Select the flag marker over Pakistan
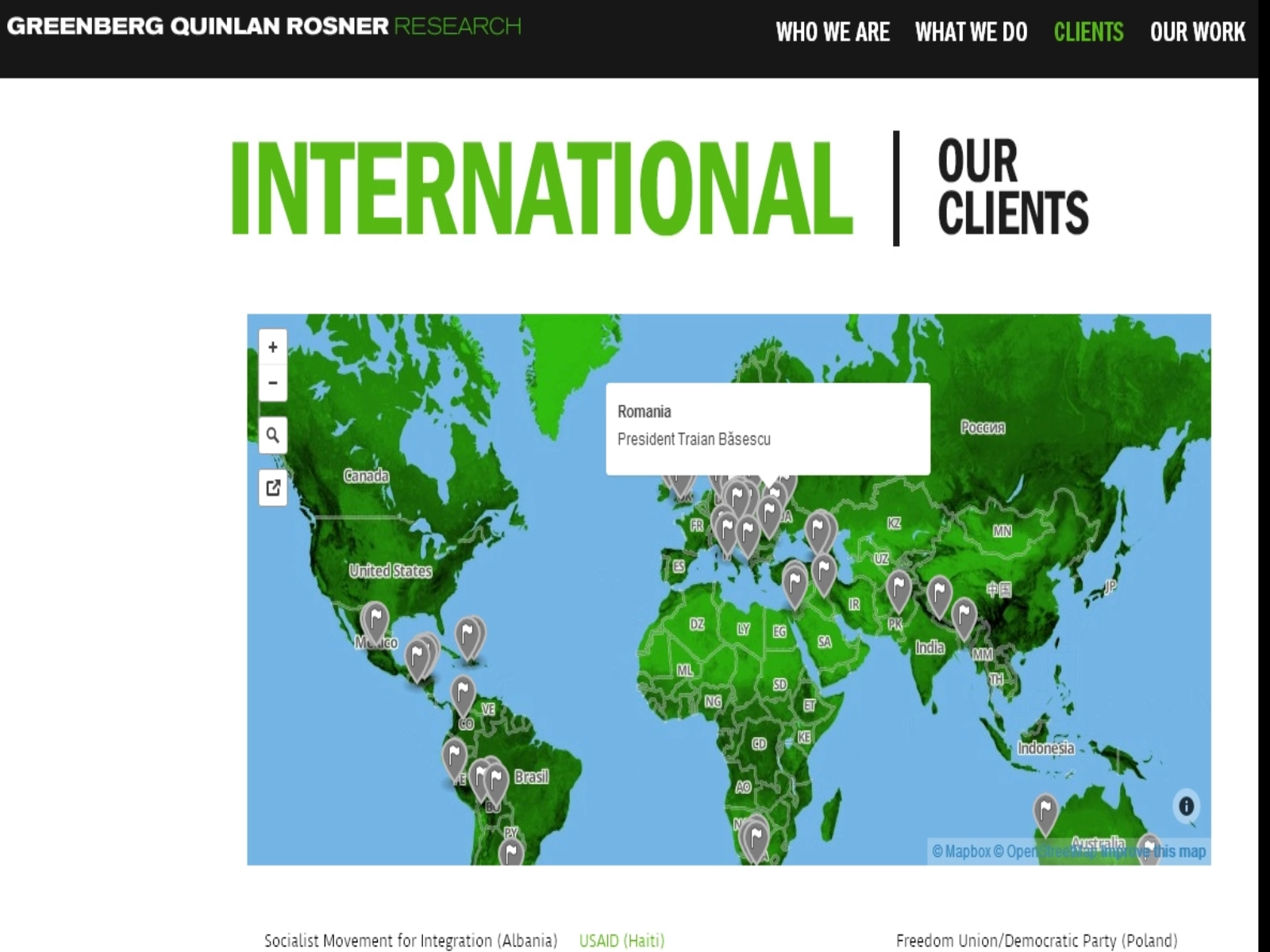Viewport: 1270px width, 952px height. [898, 589]
